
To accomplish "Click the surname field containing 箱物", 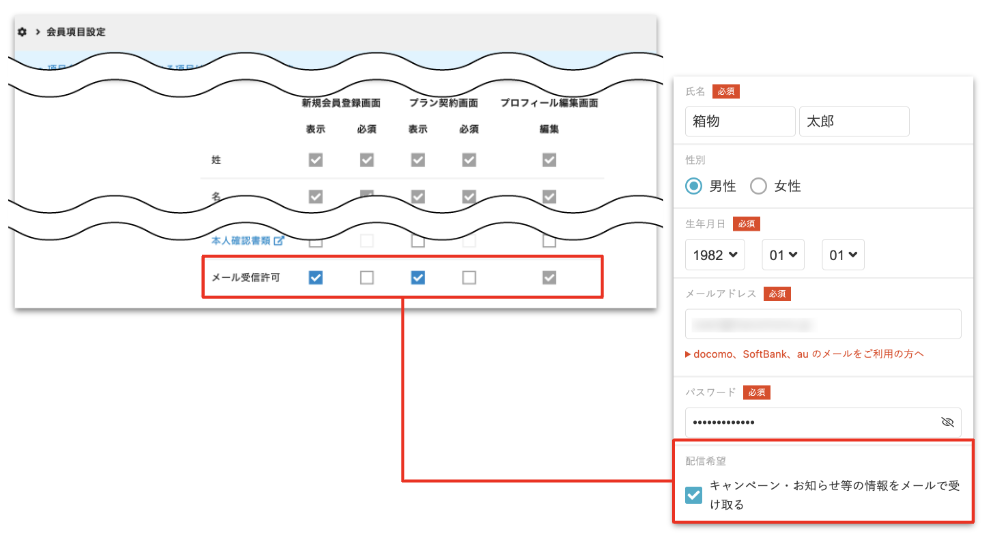I will pyautogui.click(x=740, y=122).
